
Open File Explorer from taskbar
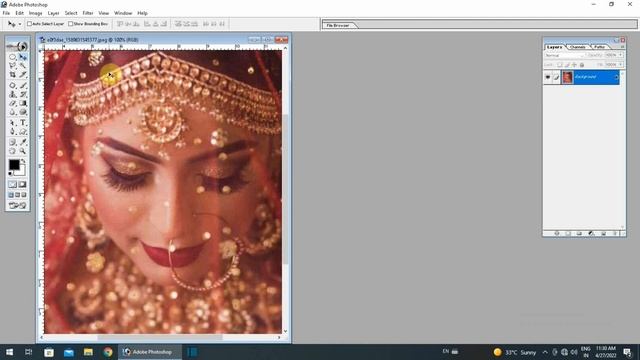88,352
